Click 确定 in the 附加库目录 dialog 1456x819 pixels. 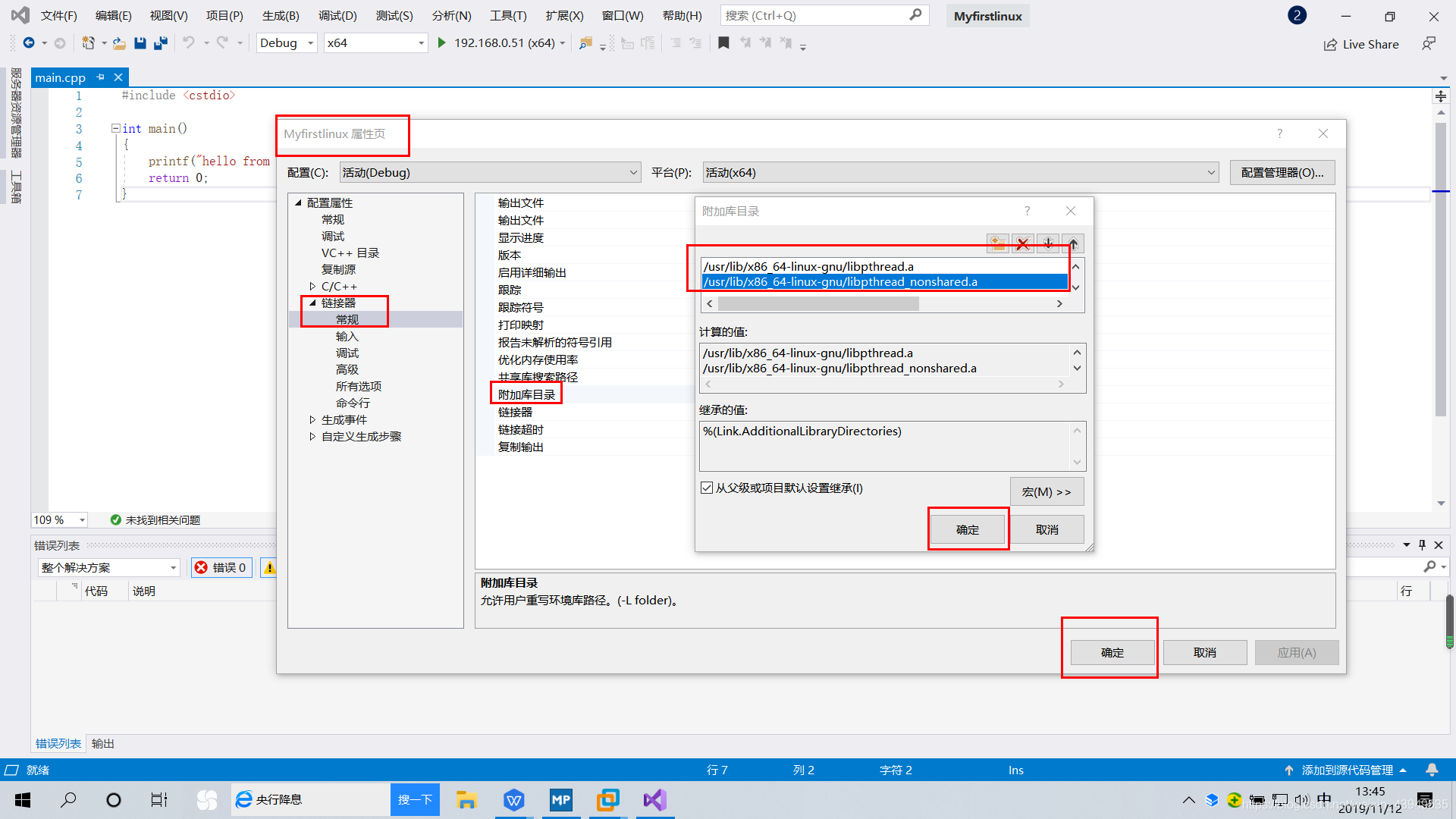click(x=968, y=529)
